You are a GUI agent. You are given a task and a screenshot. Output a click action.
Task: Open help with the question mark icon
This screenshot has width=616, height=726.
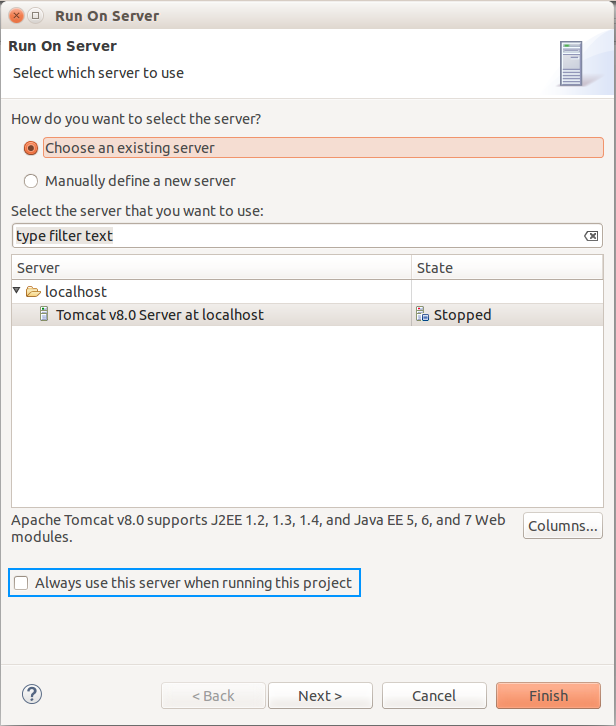point(32,694)
